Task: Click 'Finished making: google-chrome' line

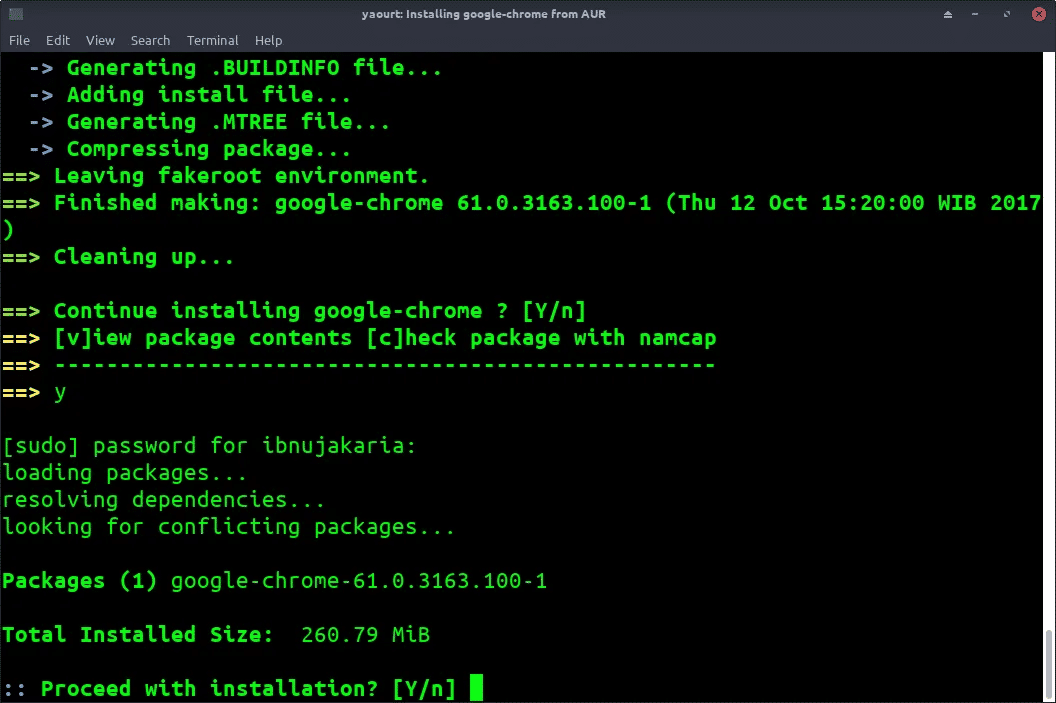Action: (522, 203)
